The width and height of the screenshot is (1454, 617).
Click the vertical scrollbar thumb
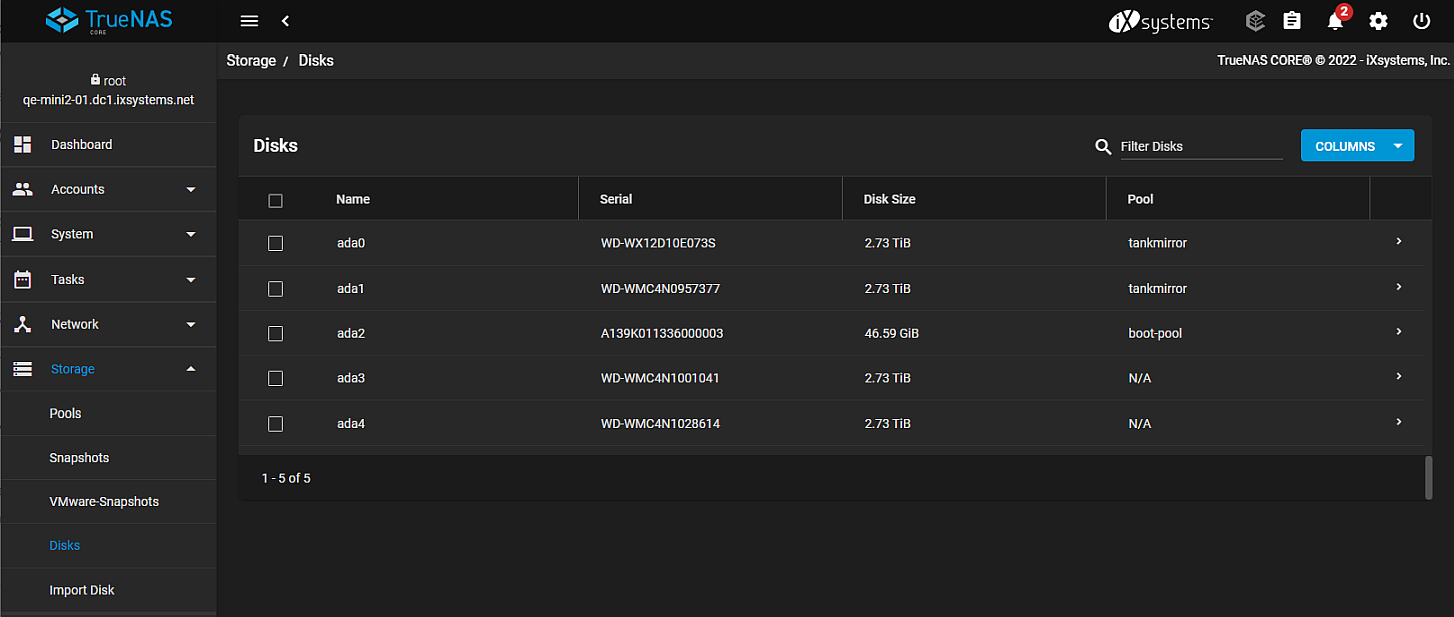click(x=1428, y=477)
